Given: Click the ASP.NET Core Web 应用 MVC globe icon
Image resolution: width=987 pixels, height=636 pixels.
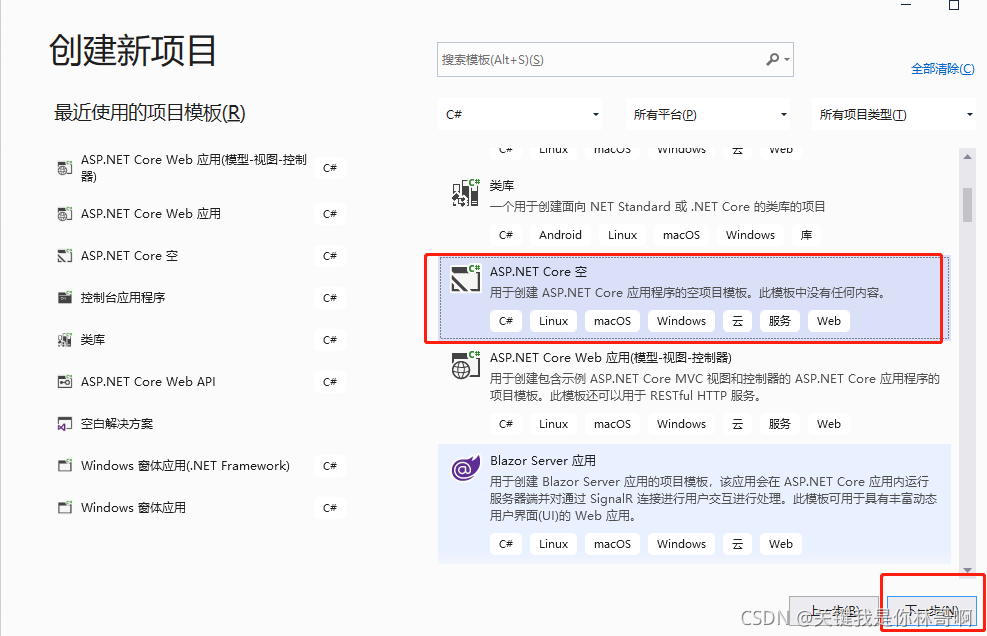Looking at the screenshot, I should [466, 365].
